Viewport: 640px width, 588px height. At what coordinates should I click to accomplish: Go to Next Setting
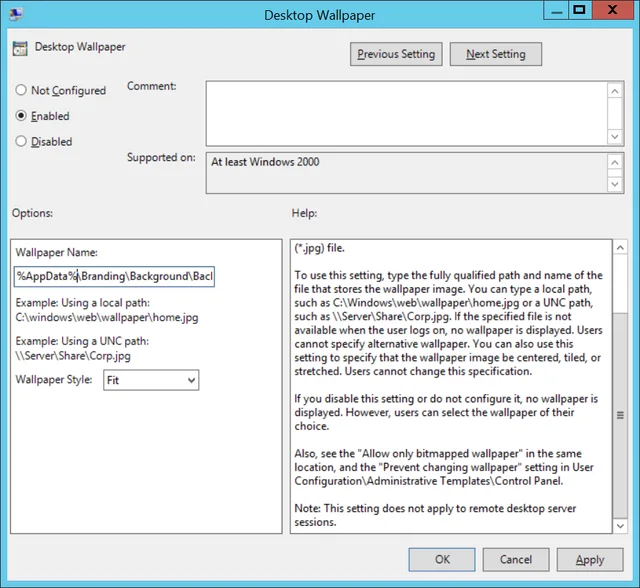tap(496, 54)
